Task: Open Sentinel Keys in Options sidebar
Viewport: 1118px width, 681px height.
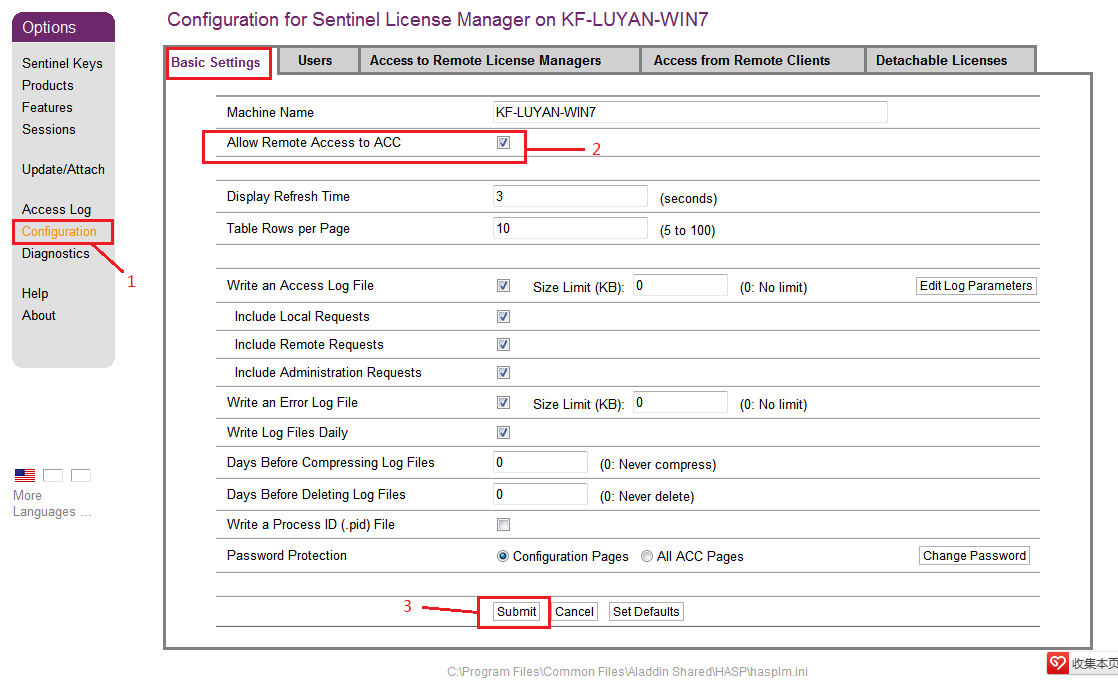Action: 62,64
